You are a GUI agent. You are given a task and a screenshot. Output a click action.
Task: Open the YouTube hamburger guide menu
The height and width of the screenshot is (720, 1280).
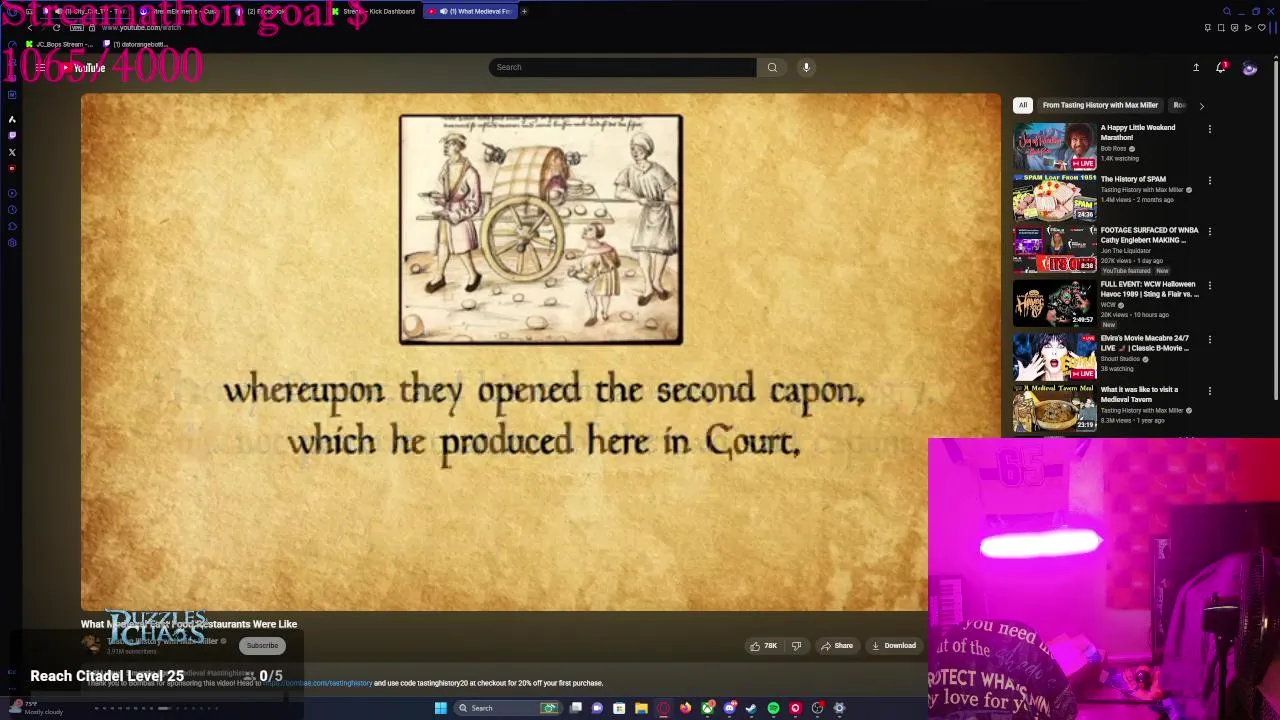click(40, 68)
